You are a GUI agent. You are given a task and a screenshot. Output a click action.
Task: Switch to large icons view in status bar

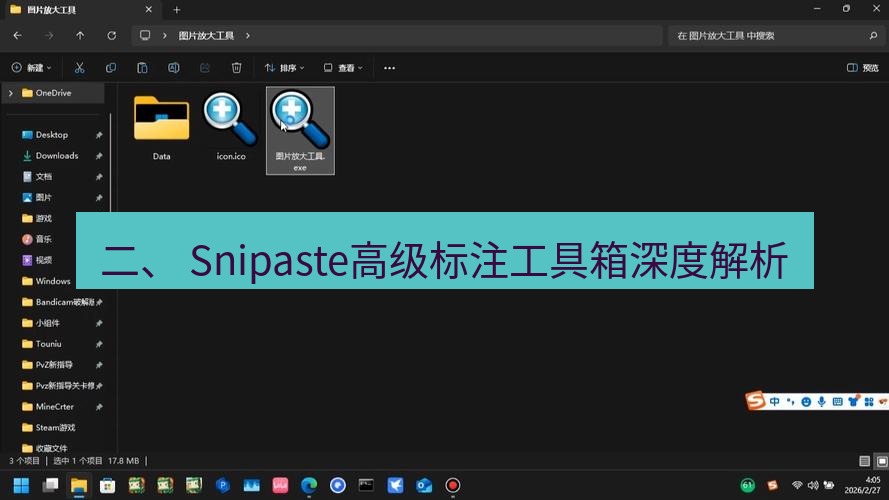tap(882, 461)
